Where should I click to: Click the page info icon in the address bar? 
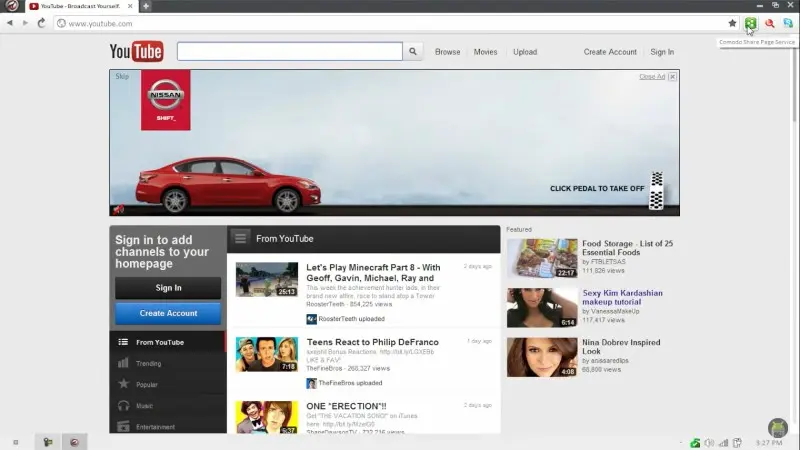point(61,23)
